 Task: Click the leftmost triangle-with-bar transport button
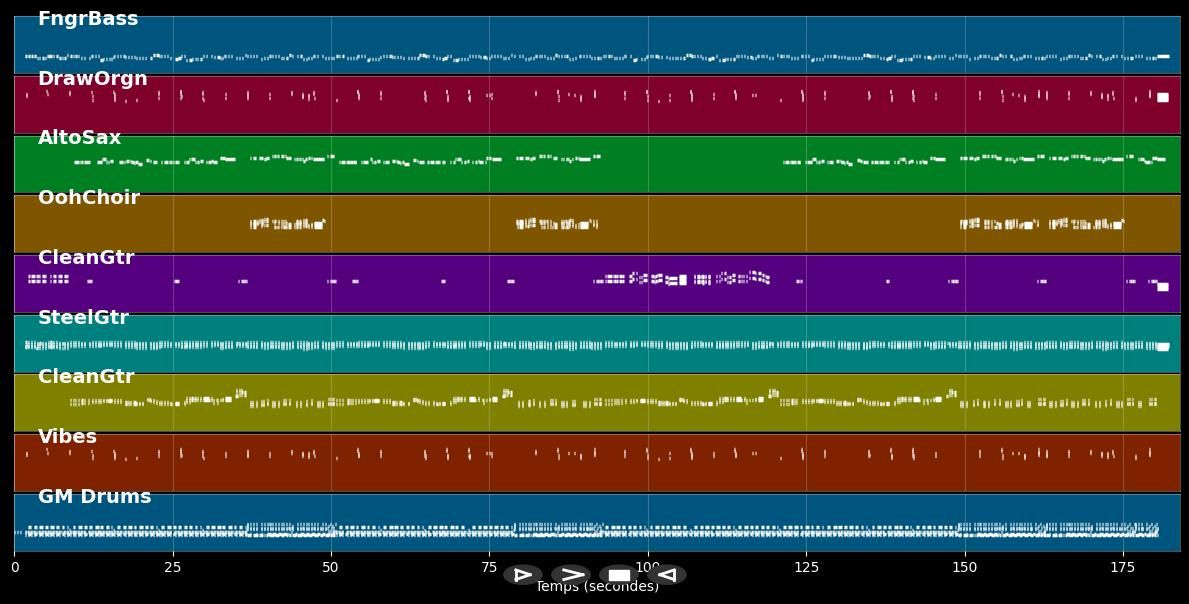523,575
